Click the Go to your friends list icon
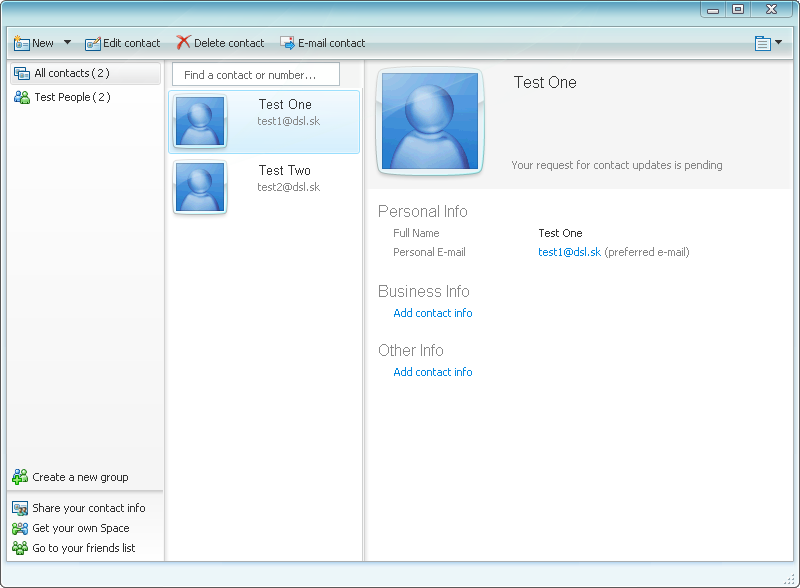This screenshot has height=588, width=800. click(20, 548)
